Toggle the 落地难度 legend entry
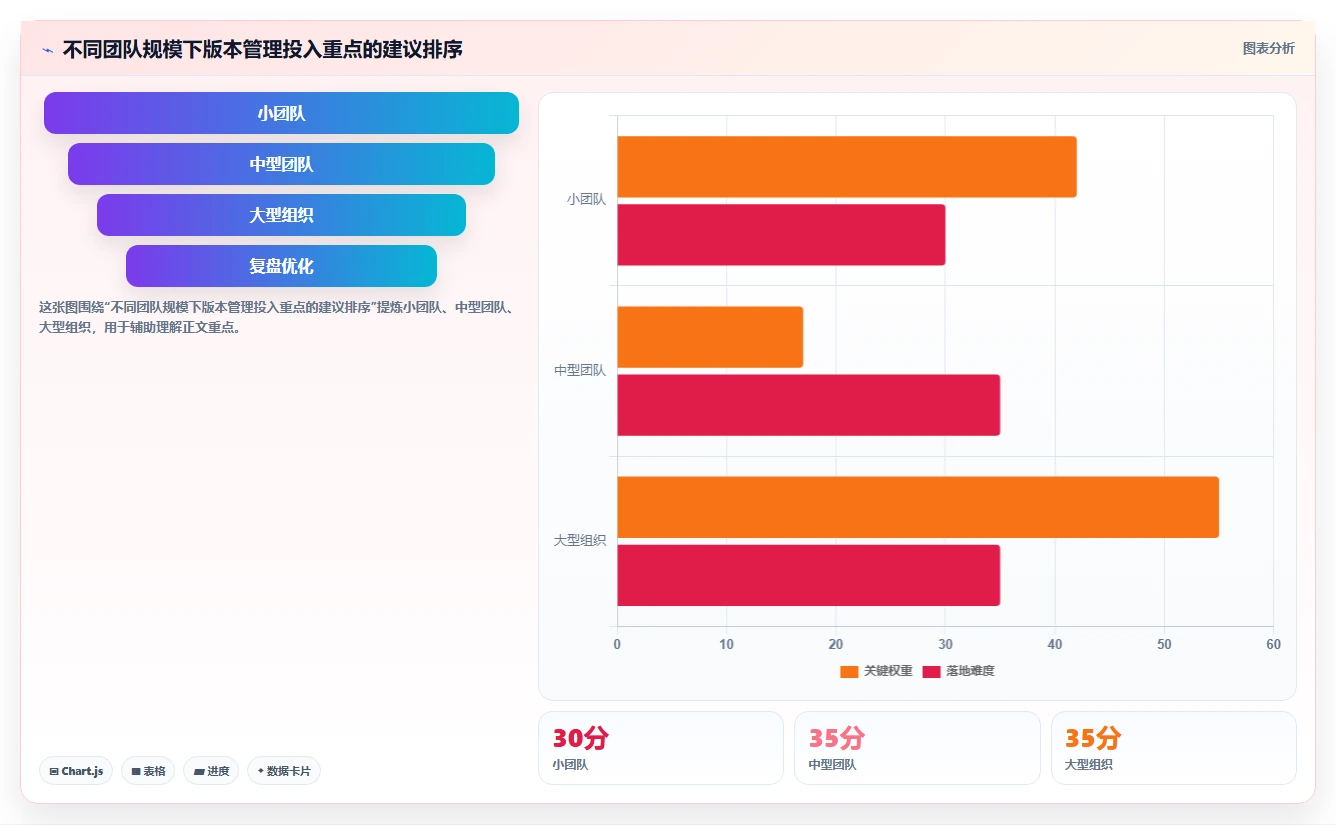The height and width of the screenshot is (825, 1336). coord(958,671)
